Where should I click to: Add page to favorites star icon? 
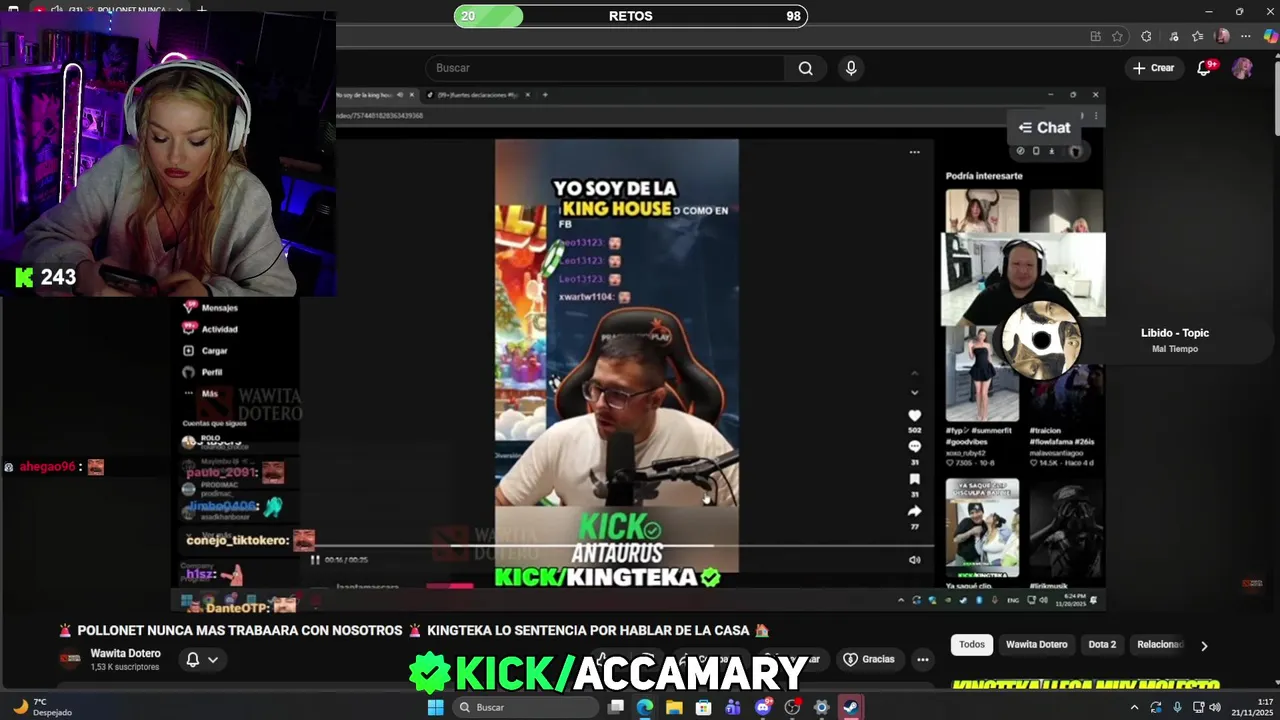1117,36
